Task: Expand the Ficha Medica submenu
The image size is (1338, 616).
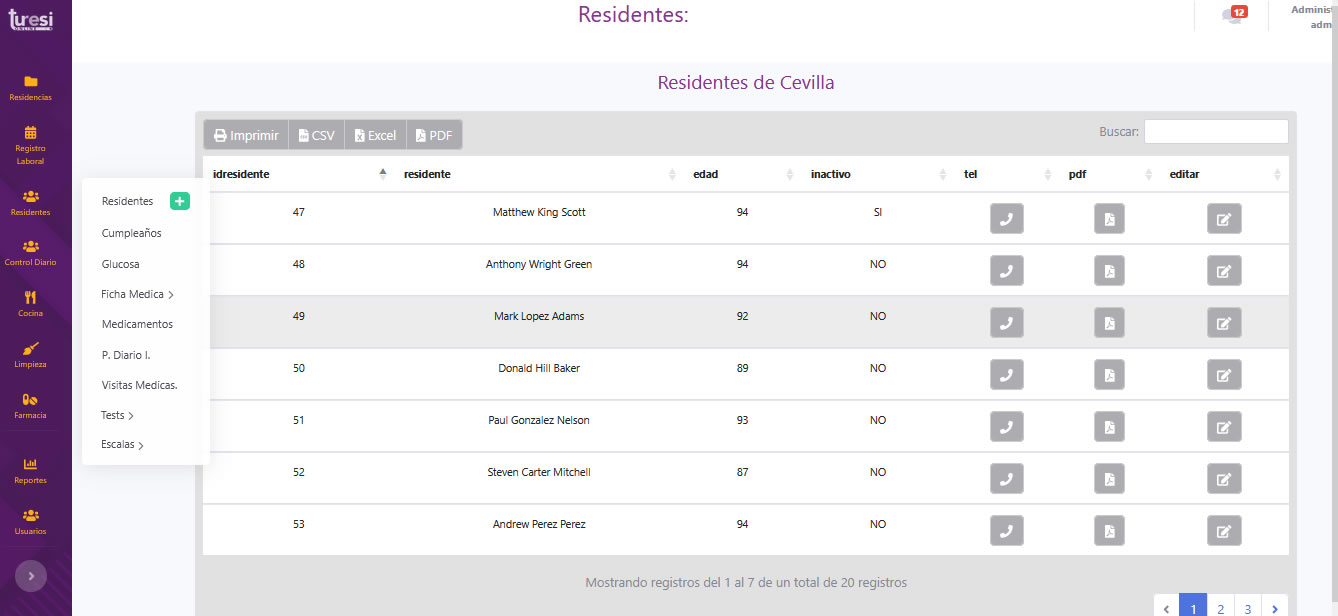Action: [137, 294]
